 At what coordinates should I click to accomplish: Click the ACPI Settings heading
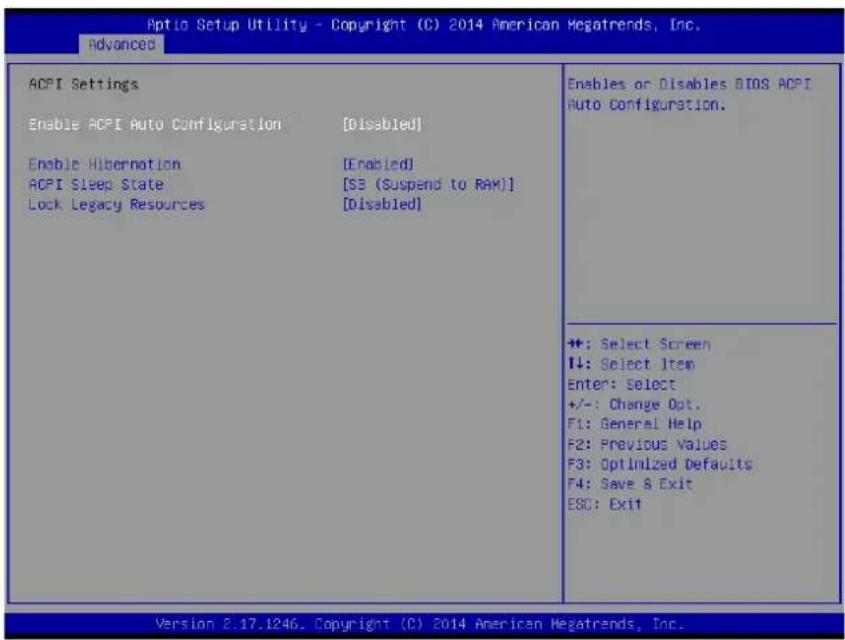coord(84,85)
